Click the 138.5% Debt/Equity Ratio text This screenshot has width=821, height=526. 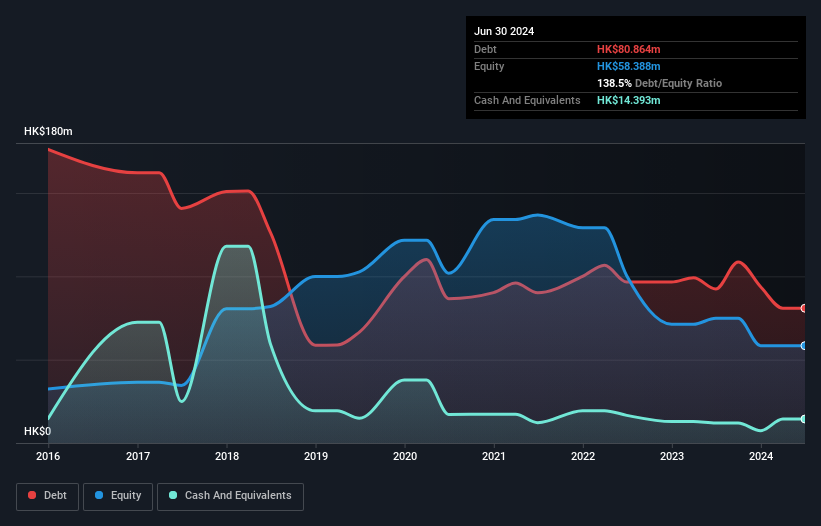point(659,83)
